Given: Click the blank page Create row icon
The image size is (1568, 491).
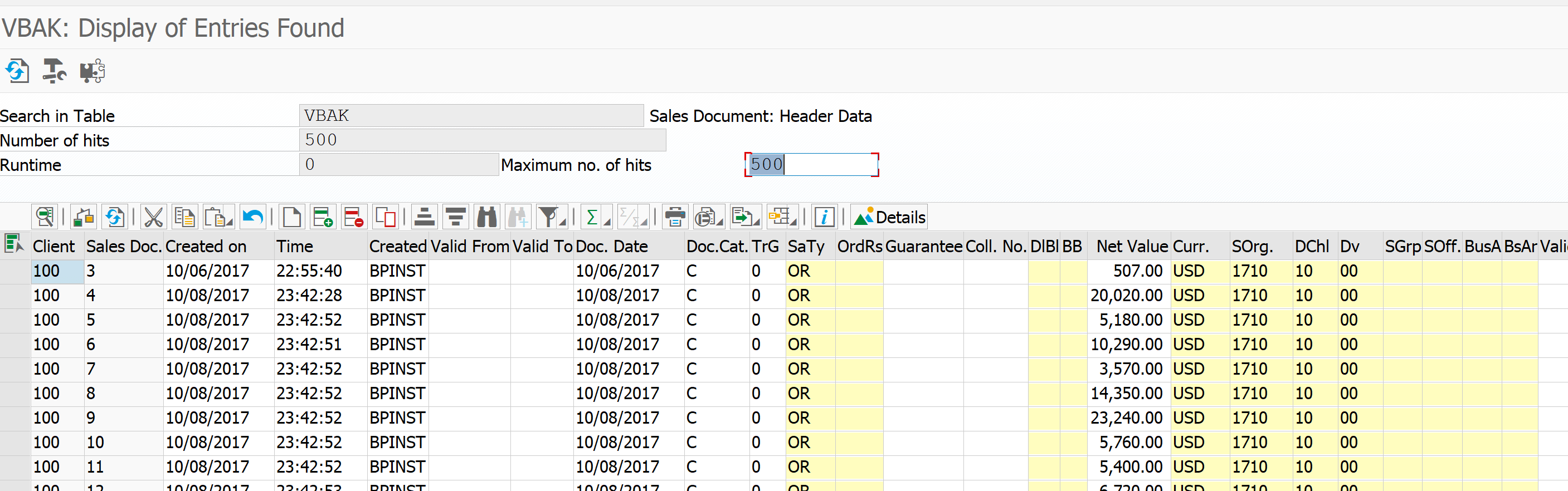Looking at the screenshot, I should 291,217.
